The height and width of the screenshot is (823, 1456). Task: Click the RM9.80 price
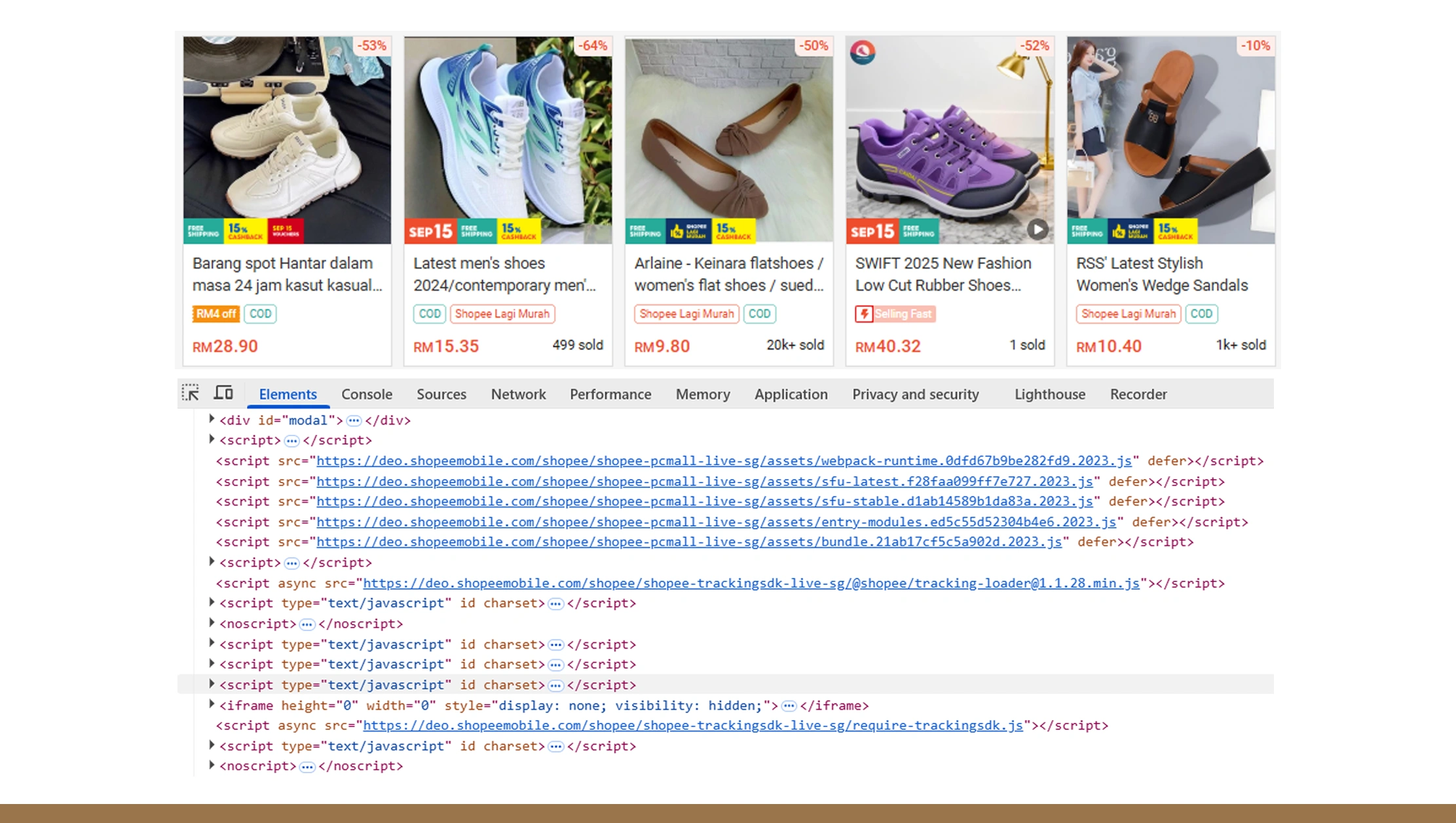point(662,346)
